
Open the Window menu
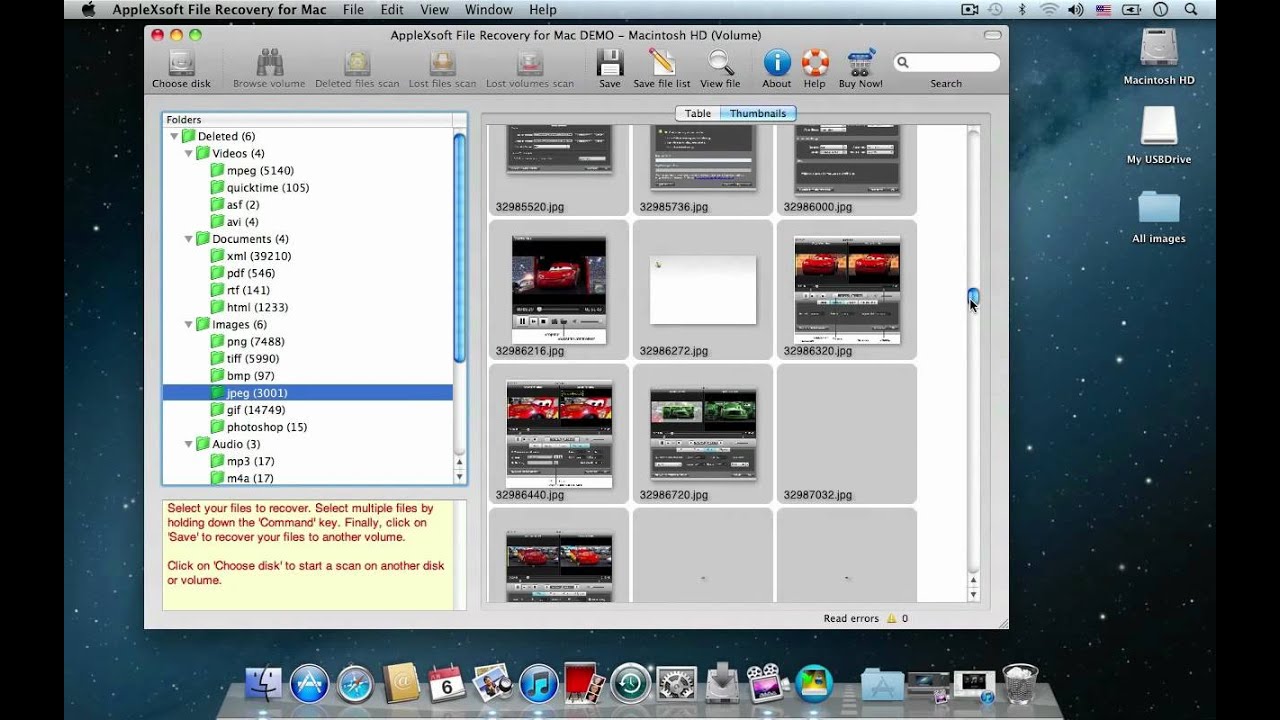489,9
